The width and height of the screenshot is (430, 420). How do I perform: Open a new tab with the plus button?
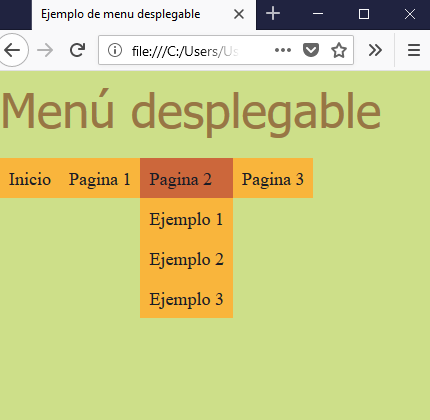[x=273, y=14]
